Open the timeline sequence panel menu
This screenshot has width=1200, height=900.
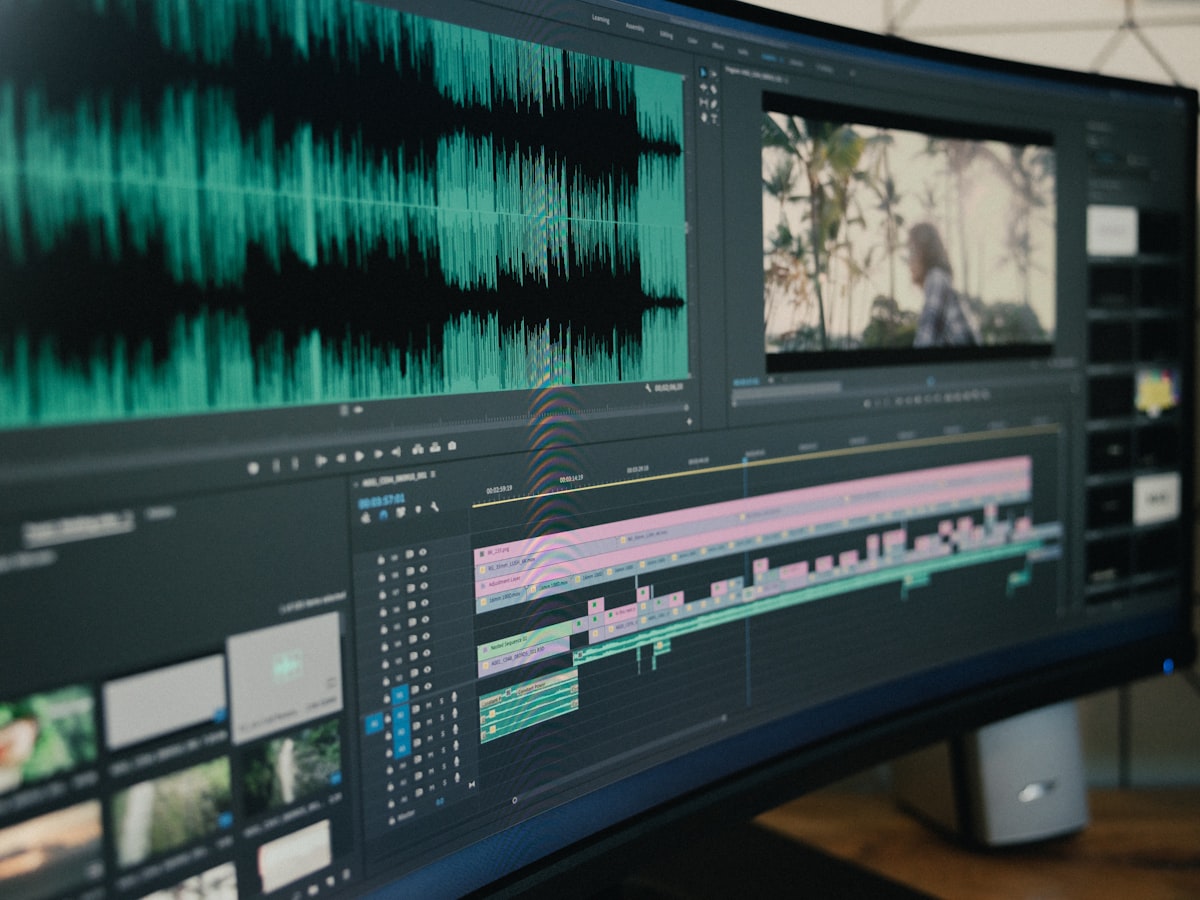[x=432, y=474]
